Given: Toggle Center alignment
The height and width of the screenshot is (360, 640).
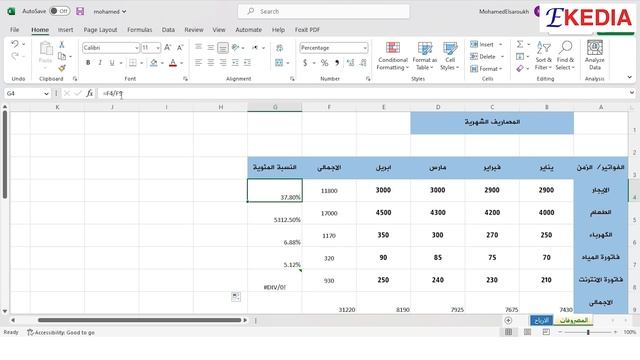Looking at the screenshot, I should coord(211,63).
